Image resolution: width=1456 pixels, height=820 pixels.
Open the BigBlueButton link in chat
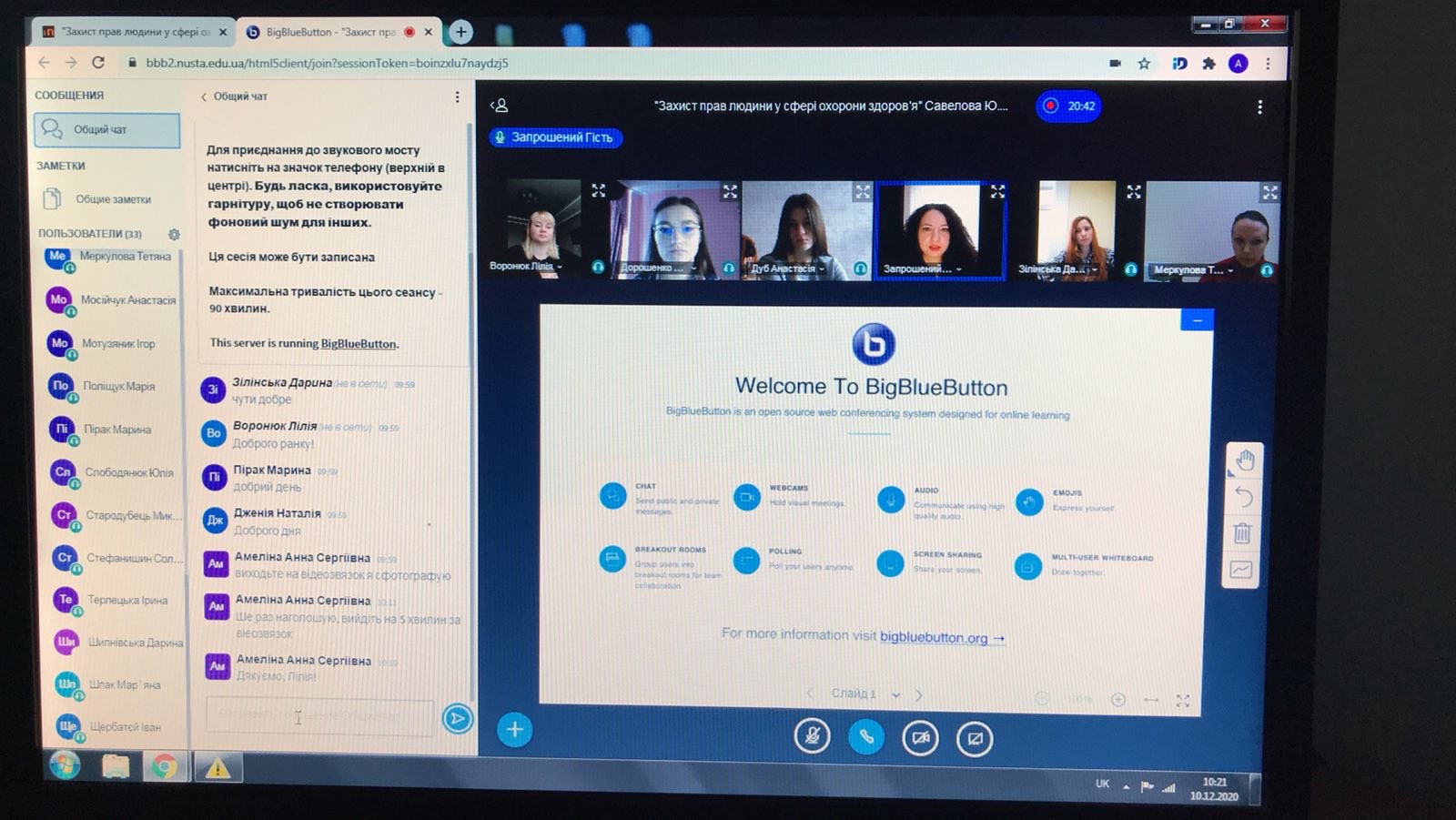(359, 344)
